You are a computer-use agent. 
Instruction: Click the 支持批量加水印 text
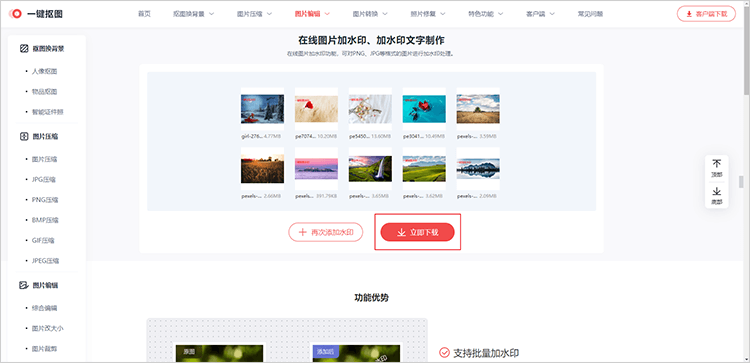point(486,353)
